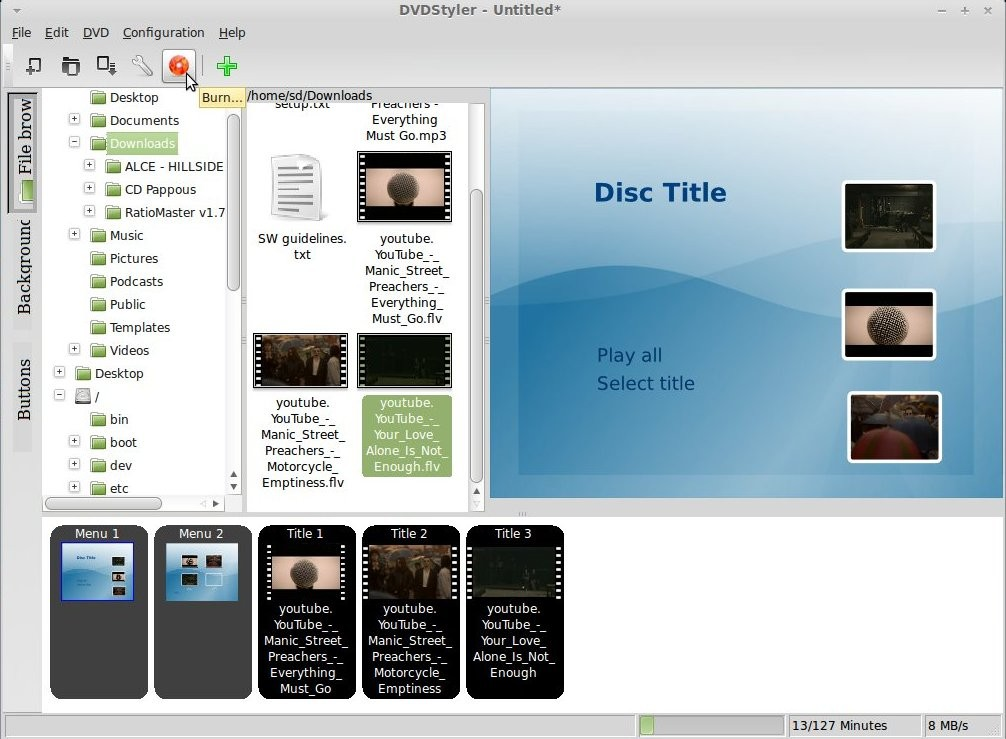The image size is (1006, 739).
Task: Click the Everything Must Go.mp3 file name
Action: coord(405,119)
